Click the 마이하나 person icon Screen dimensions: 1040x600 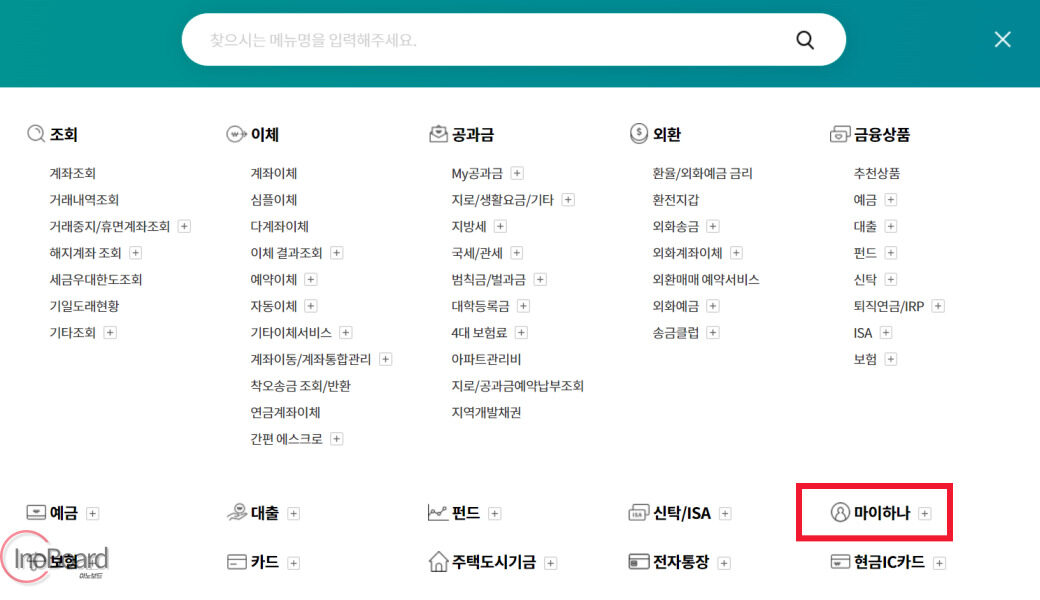(840, 512)
